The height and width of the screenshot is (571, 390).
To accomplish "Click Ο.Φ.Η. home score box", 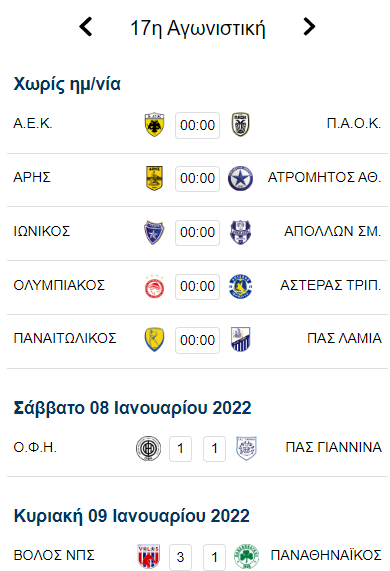I will point(180,449).
